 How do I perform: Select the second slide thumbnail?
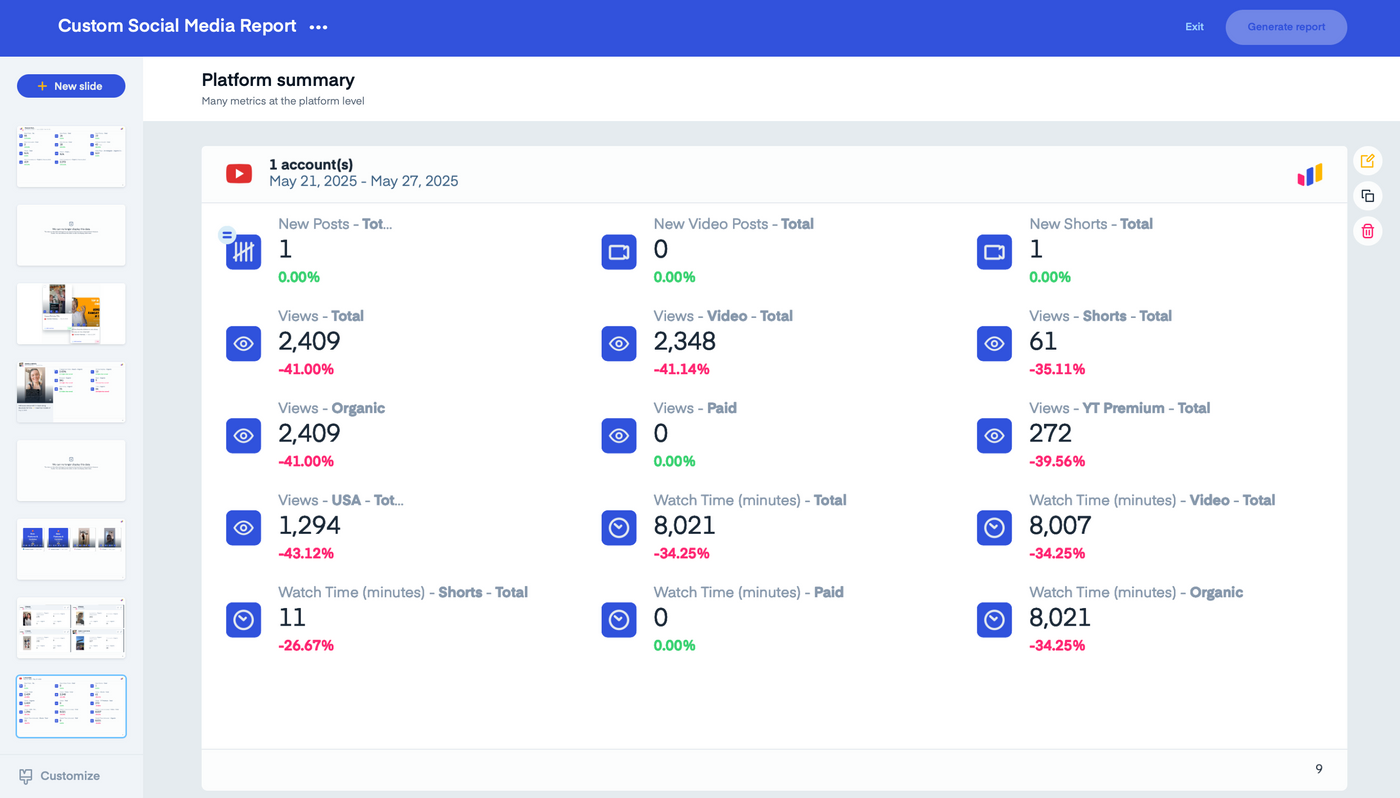click(71, 235)
